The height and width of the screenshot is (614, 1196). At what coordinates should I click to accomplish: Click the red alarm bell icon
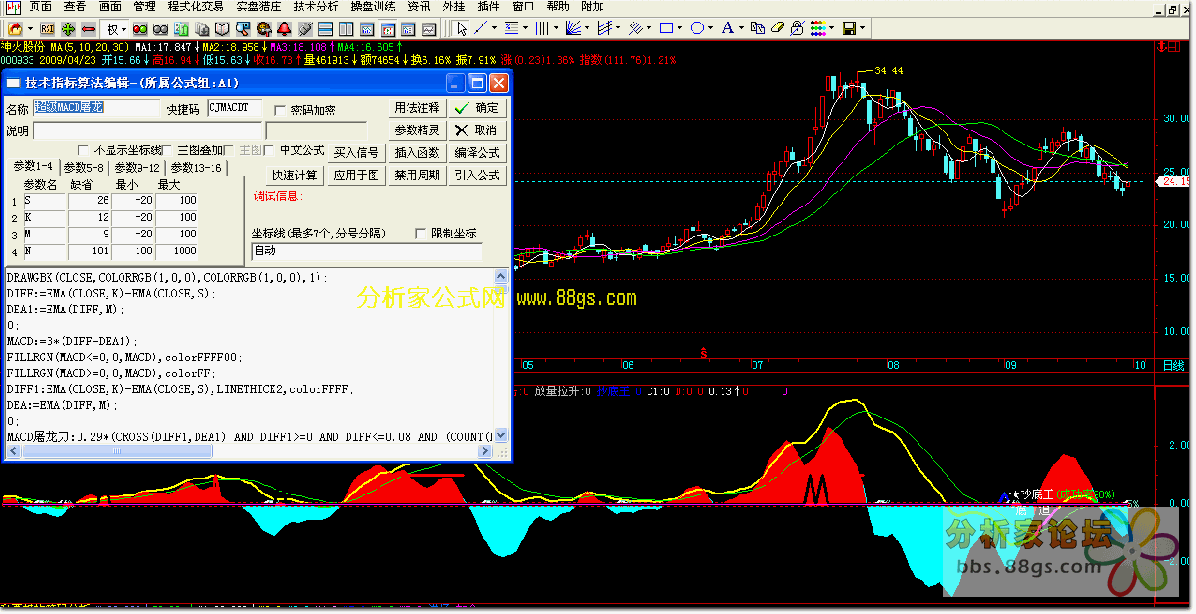[284, 29]
